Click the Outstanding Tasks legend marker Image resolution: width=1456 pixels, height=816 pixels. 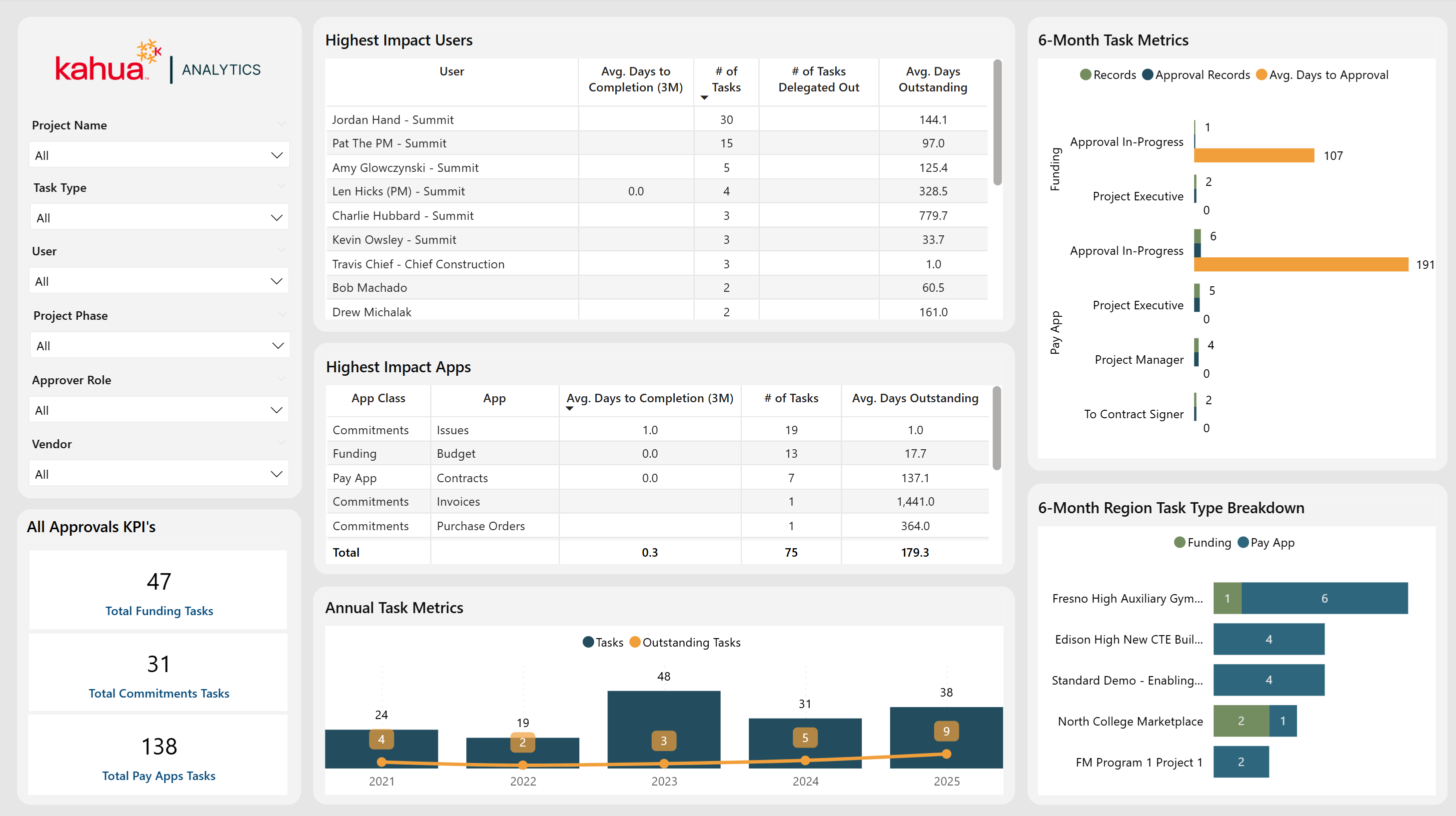pyautogui.click(x=634, y=642)
